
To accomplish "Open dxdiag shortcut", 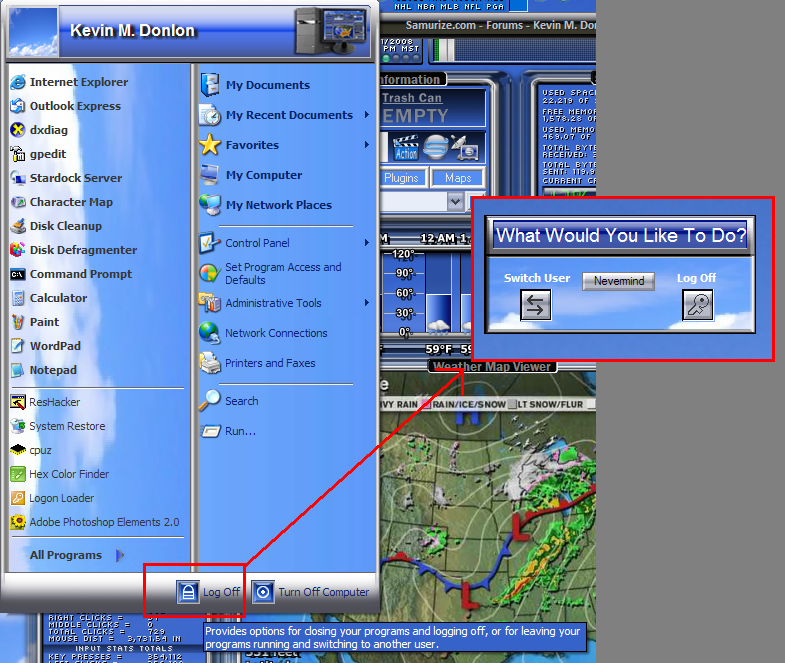I will [39, 130].
